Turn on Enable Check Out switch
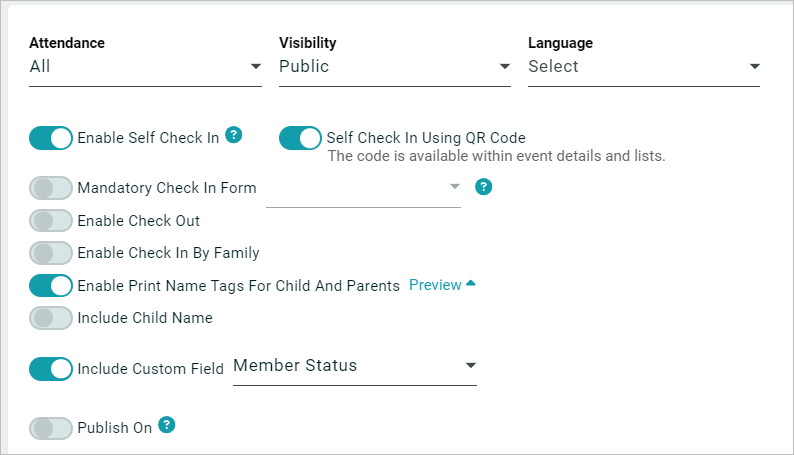794x455 pixels. tap(51, 221)
